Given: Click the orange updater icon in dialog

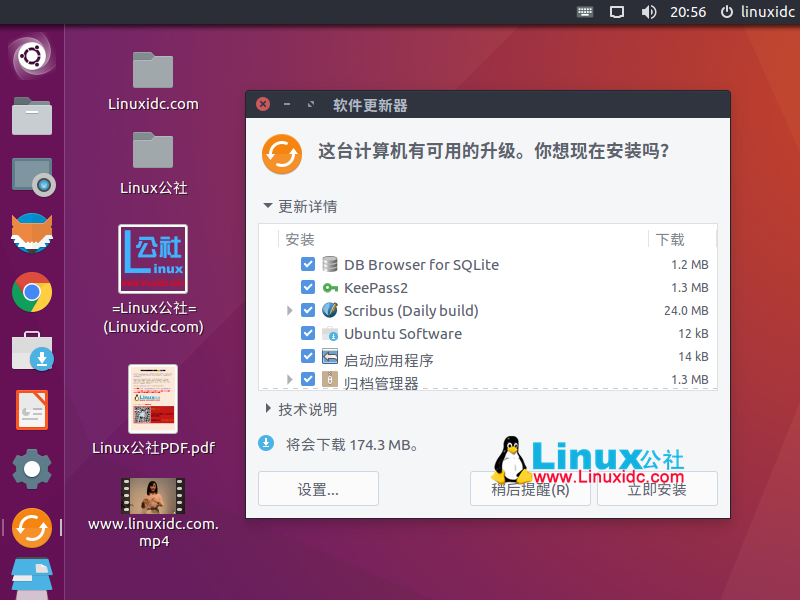Looking at the screenshot, I should (282, 154).
